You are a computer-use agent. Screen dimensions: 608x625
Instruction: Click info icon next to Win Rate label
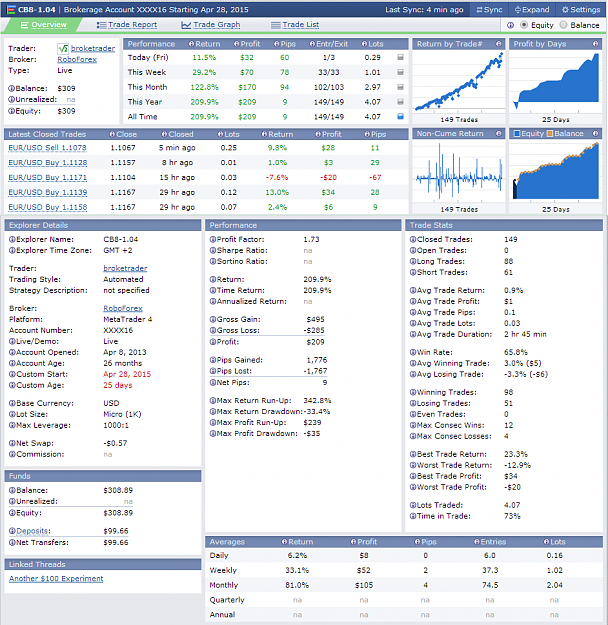[x=413, y=352]
